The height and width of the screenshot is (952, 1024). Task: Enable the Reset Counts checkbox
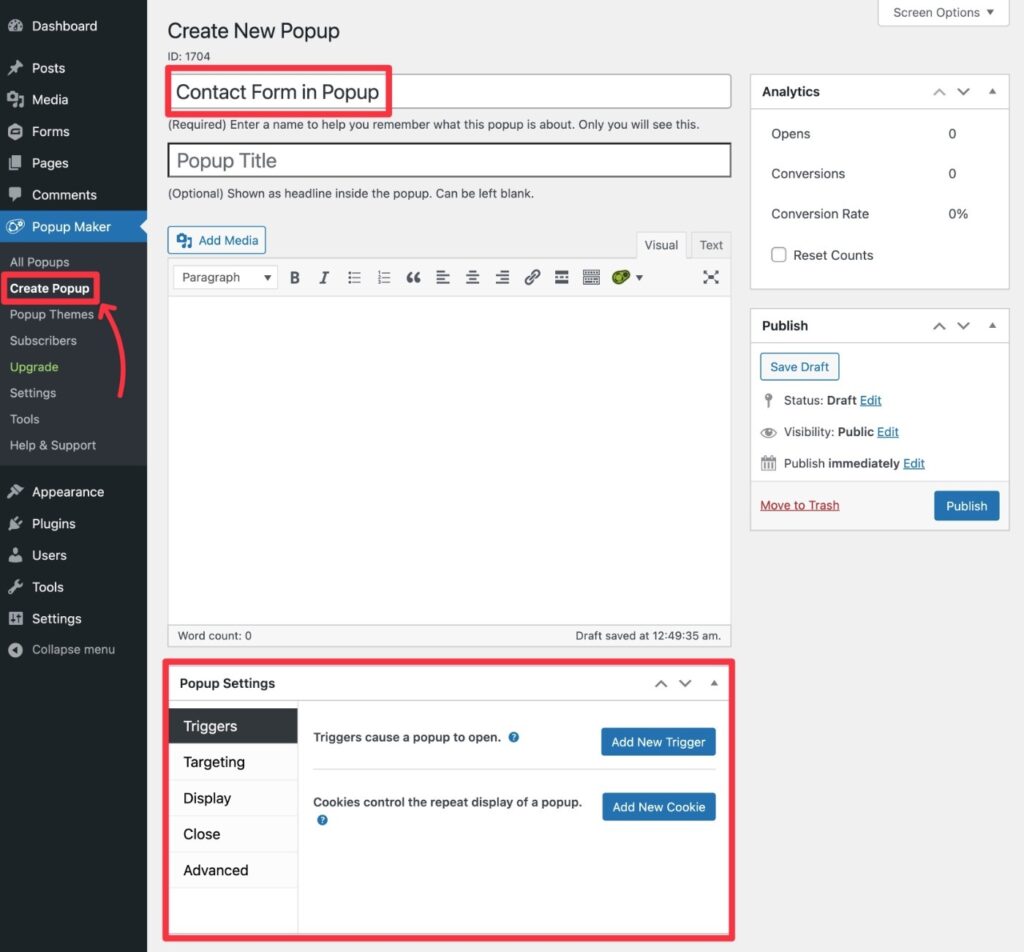[x=779, y=255]
